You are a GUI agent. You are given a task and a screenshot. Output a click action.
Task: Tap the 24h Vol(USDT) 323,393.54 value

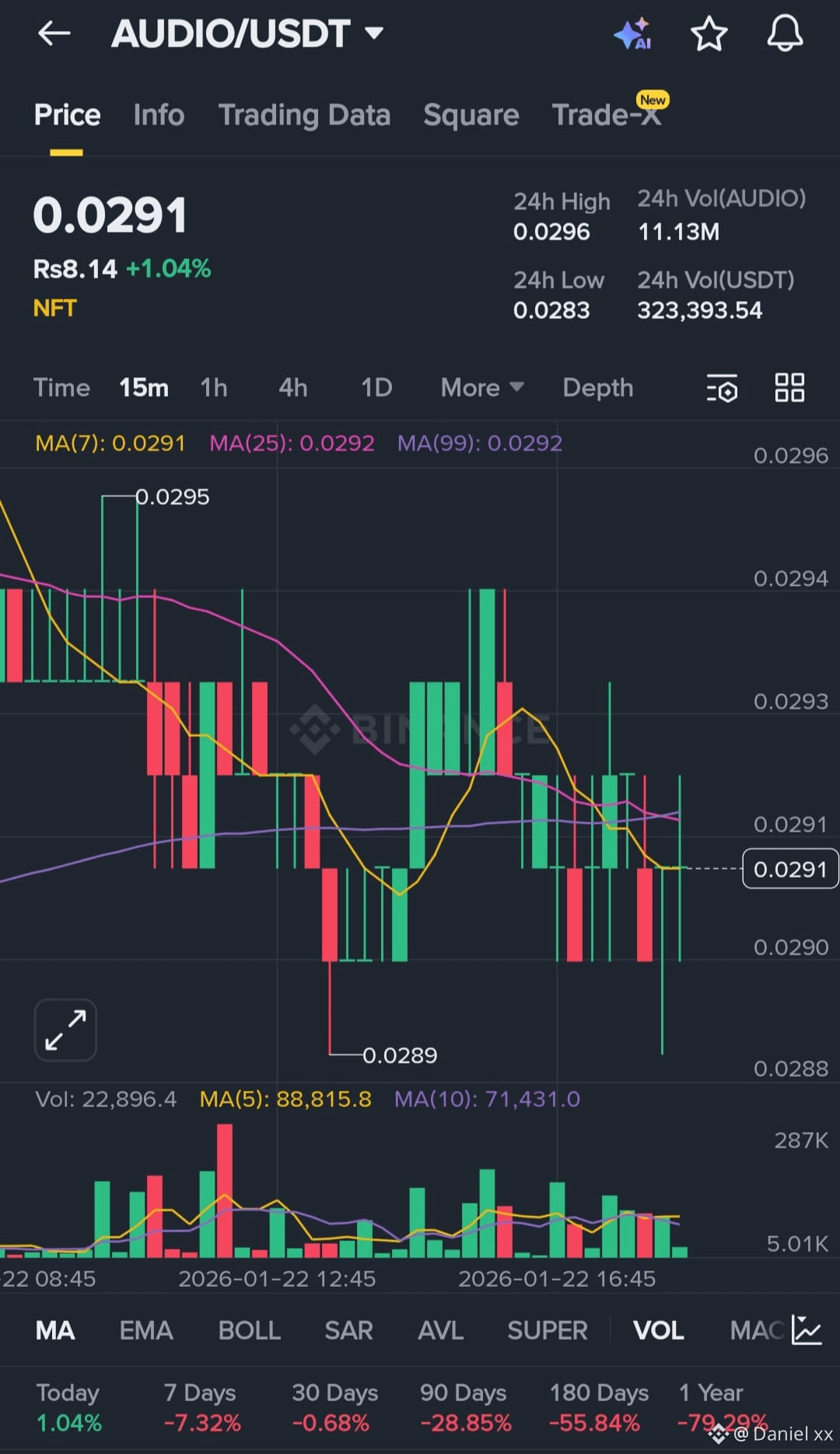pyautogui.click(x=700, y=310)
